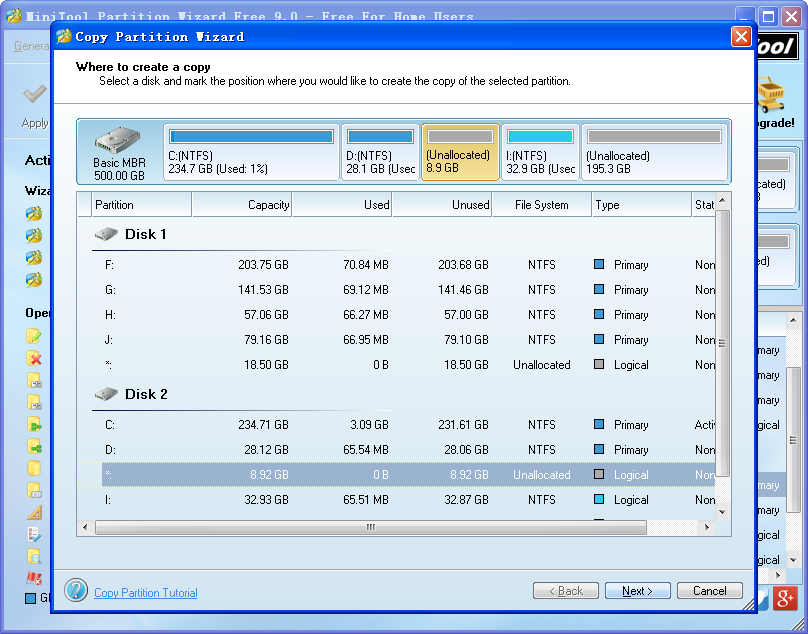808x634 pixels.
Task: Select the C: partition row in Disk 2
Action: 396,425
